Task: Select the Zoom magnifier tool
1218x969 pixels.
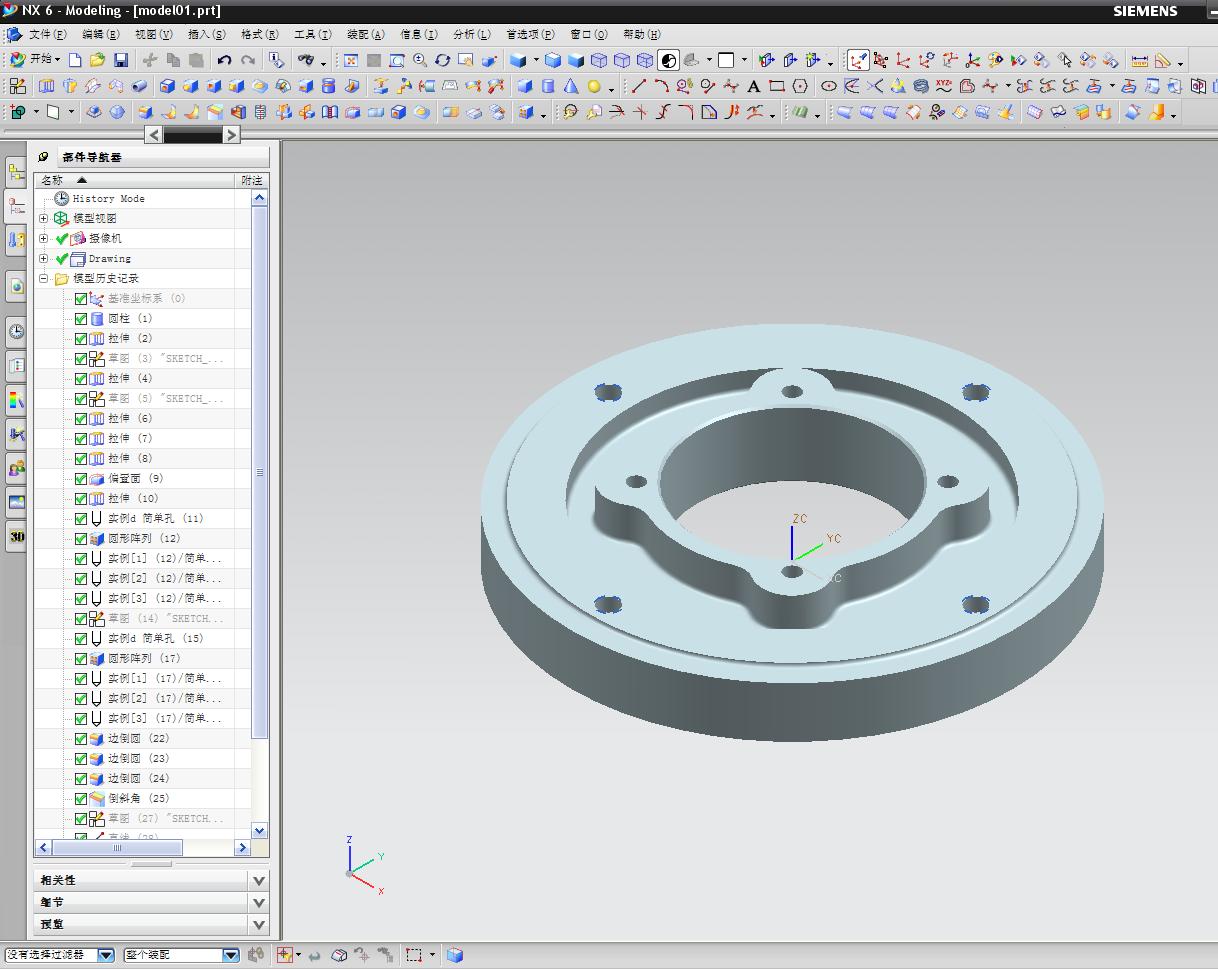Action: pos(420,60)
